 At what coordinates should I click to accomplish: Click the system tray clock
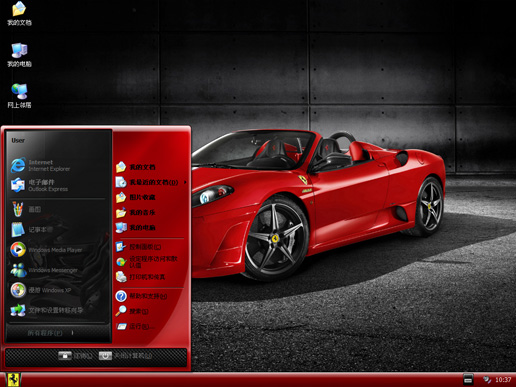coord(503,380)
